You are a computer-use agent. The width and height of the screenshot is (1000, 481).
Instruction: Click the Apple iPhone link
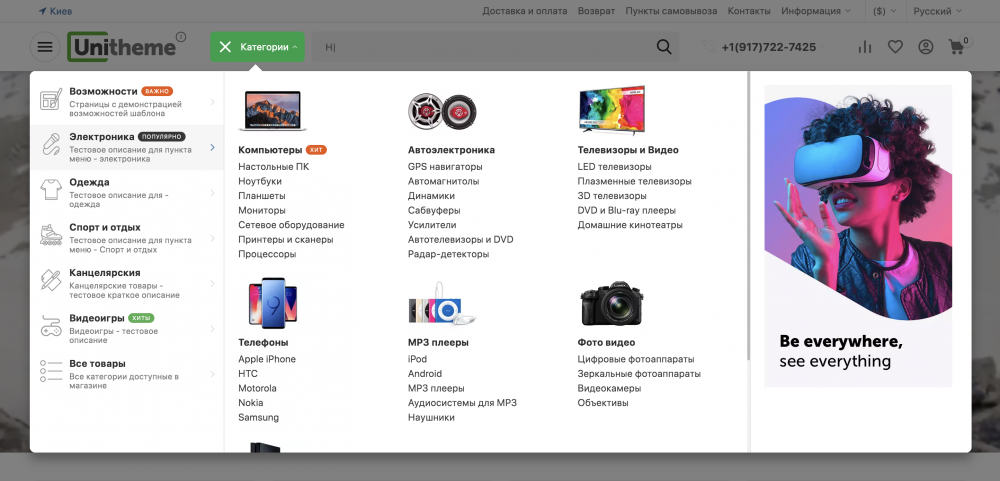(x=267, y=359)
